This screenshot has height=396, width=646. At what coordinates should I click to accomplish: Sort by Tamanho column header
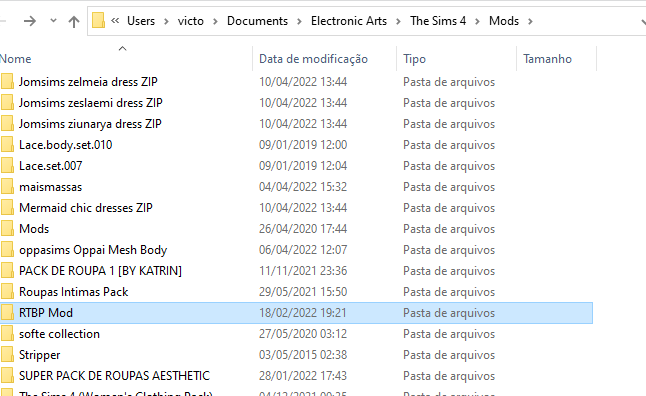click(548, 59)
